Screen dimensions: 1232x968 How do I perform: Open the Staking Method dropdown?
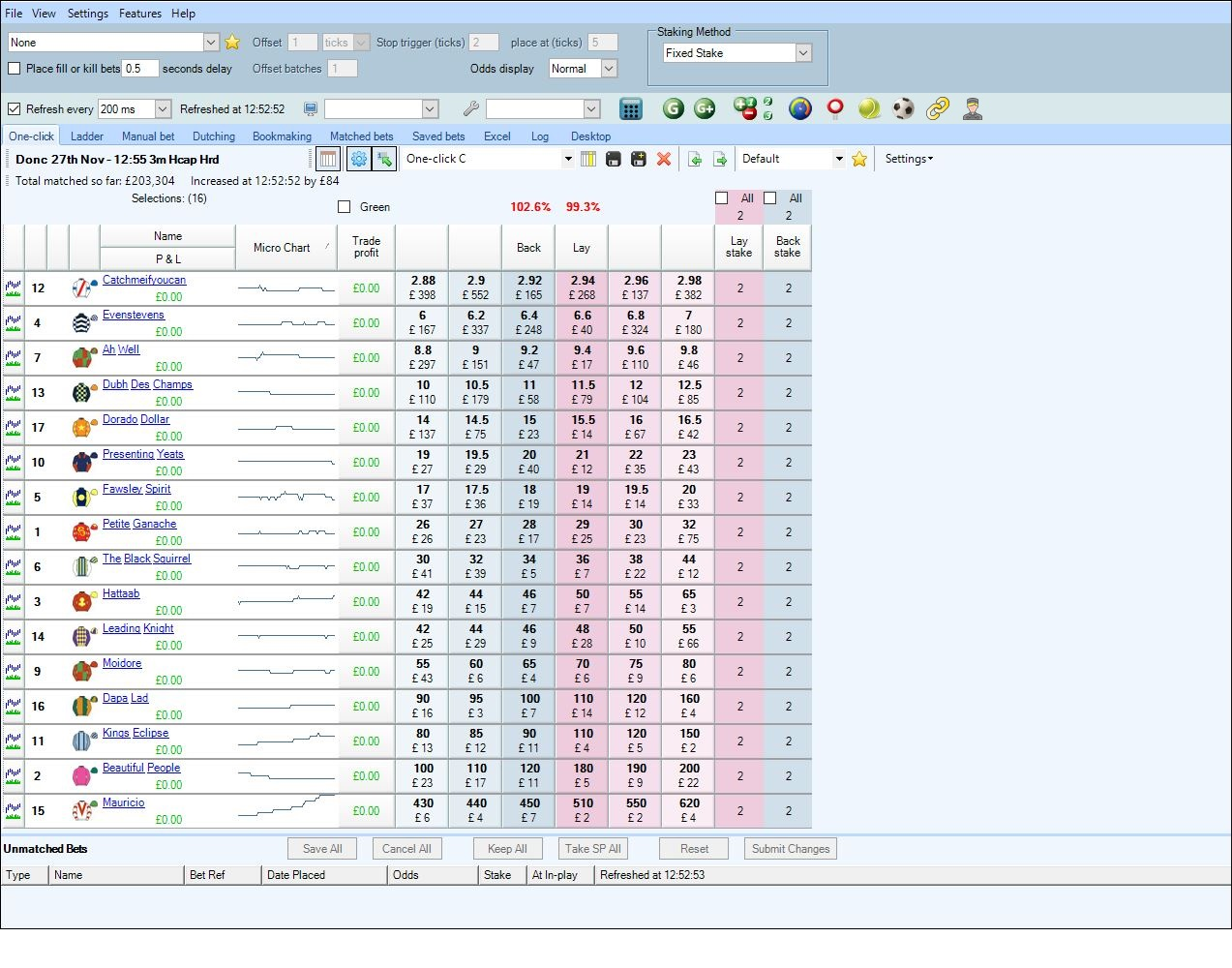click(804, 52)
